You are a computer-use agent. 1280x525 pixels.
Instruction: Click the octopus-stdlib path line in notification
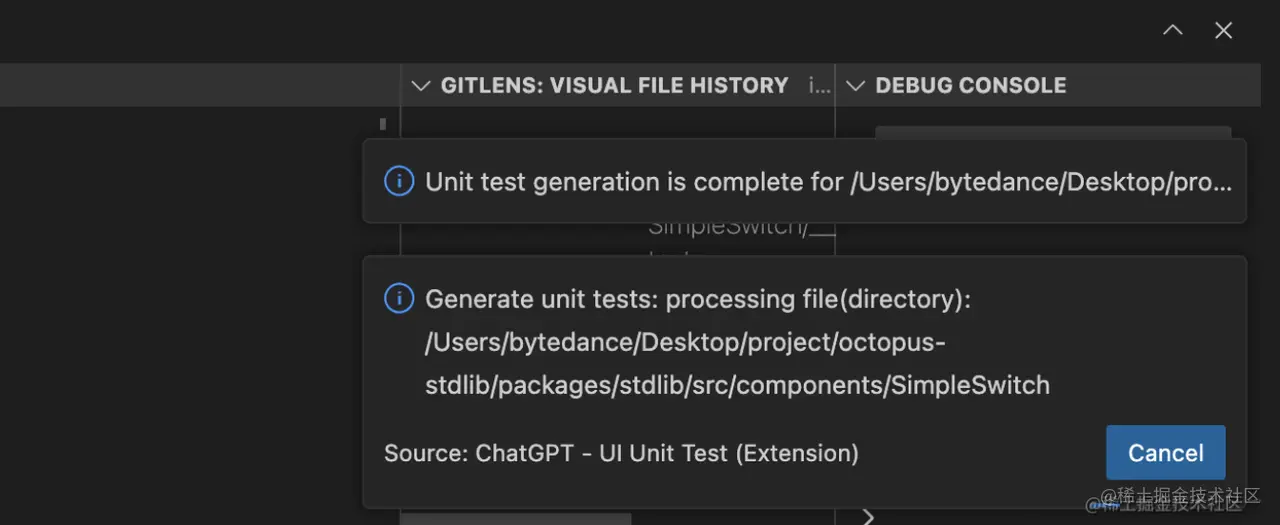tap(685, 343)
